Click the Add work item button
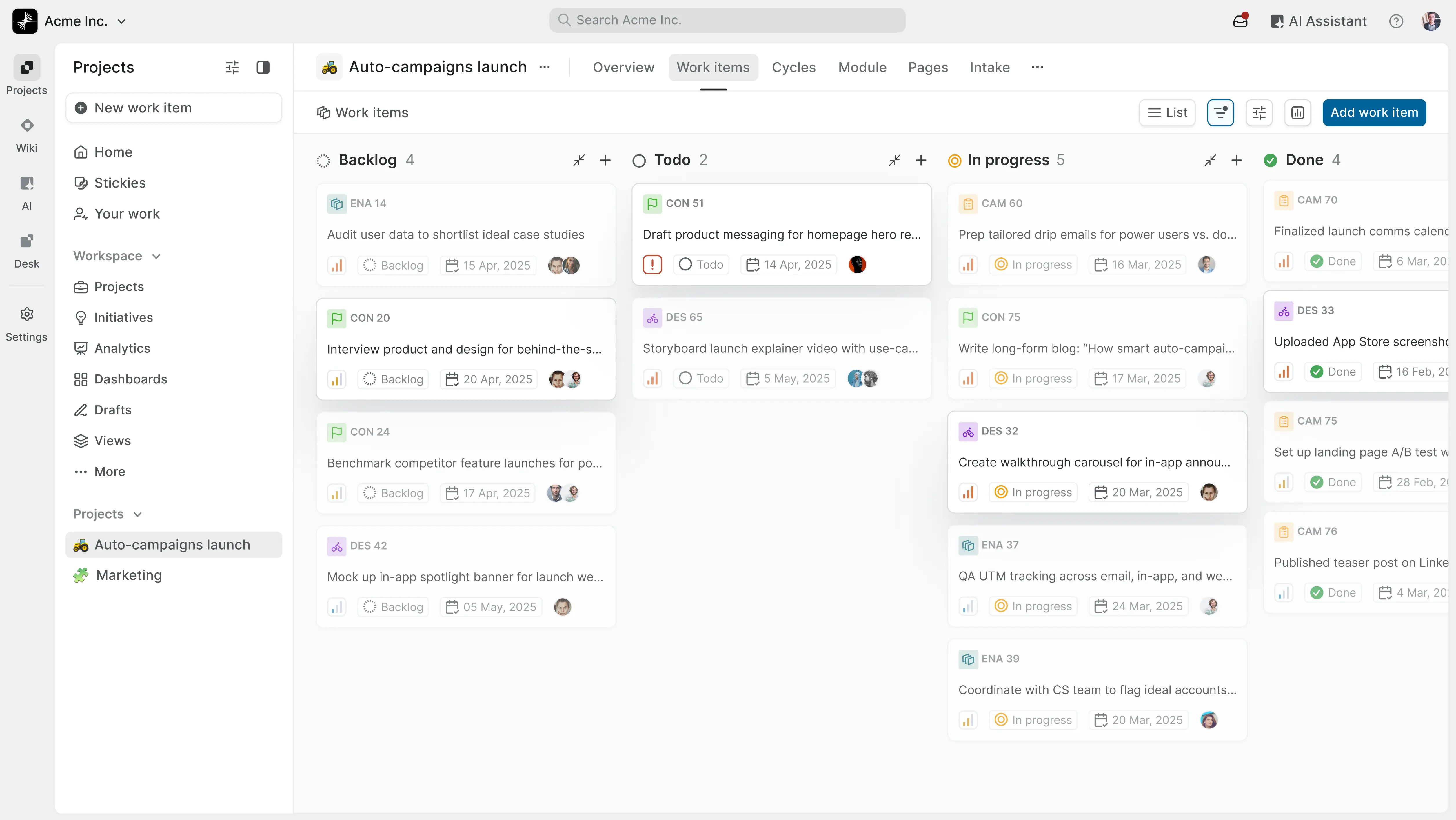 [x=1374, y=112]
